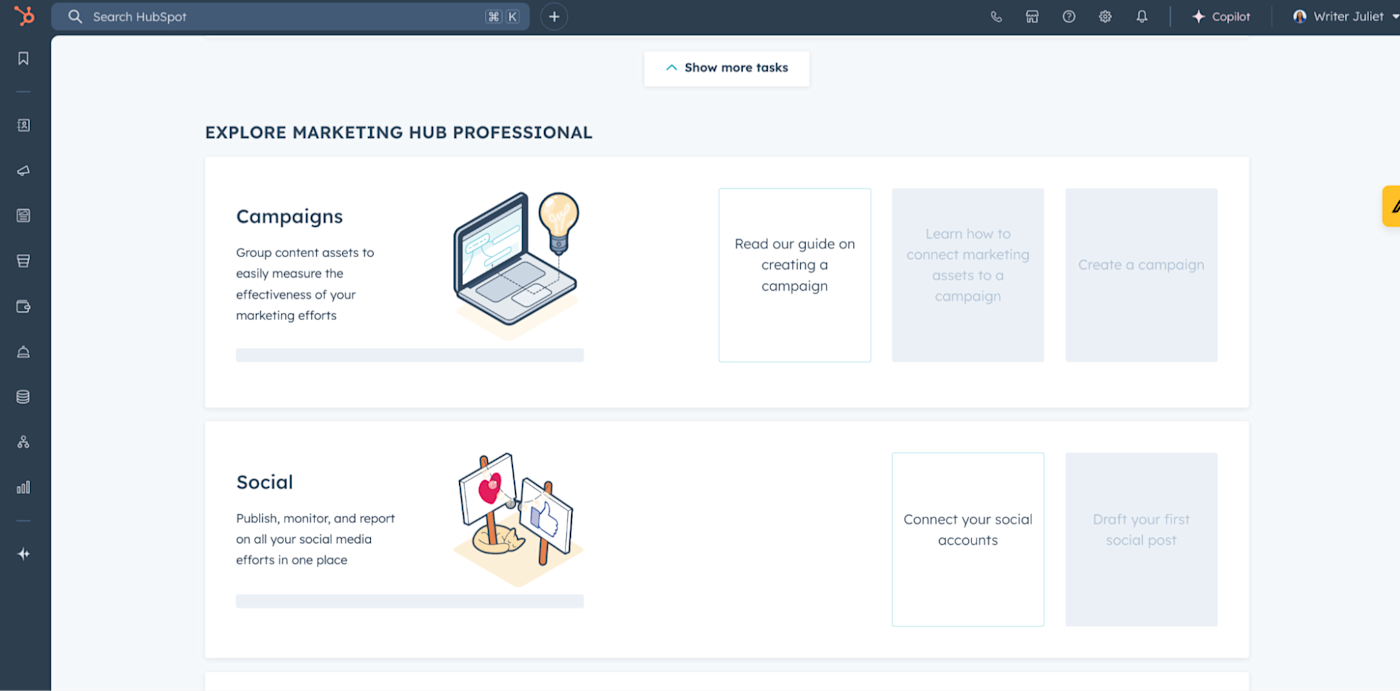This screenshot has width=1400, height=691.
Task: Select the Create a campaign card
Action: click(1141, 275)
